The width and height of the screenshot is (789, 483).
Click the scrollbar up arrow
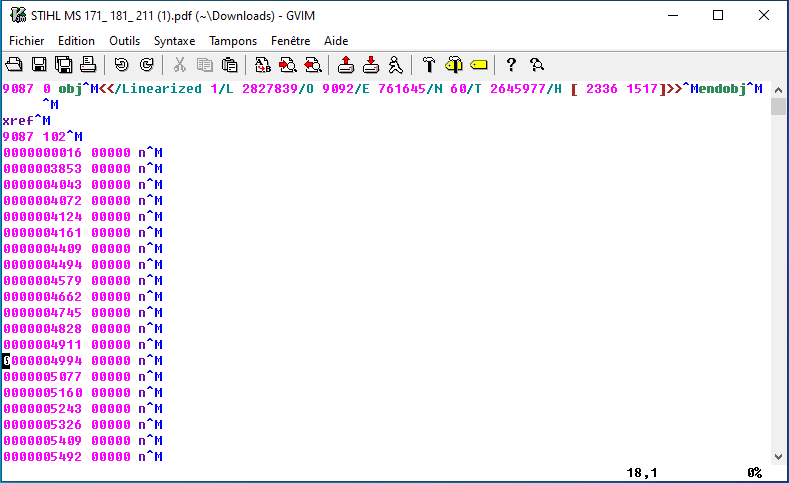[x=778, y=90]
